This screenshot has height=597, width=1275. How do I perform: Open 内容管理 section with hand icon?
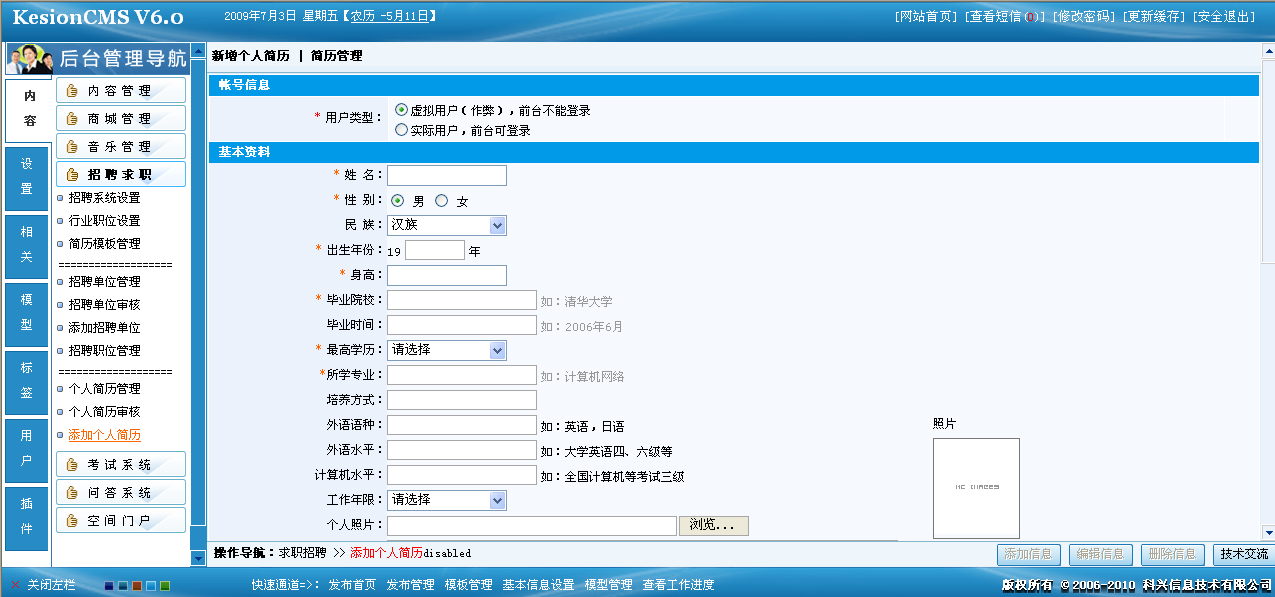coord(120,91)
